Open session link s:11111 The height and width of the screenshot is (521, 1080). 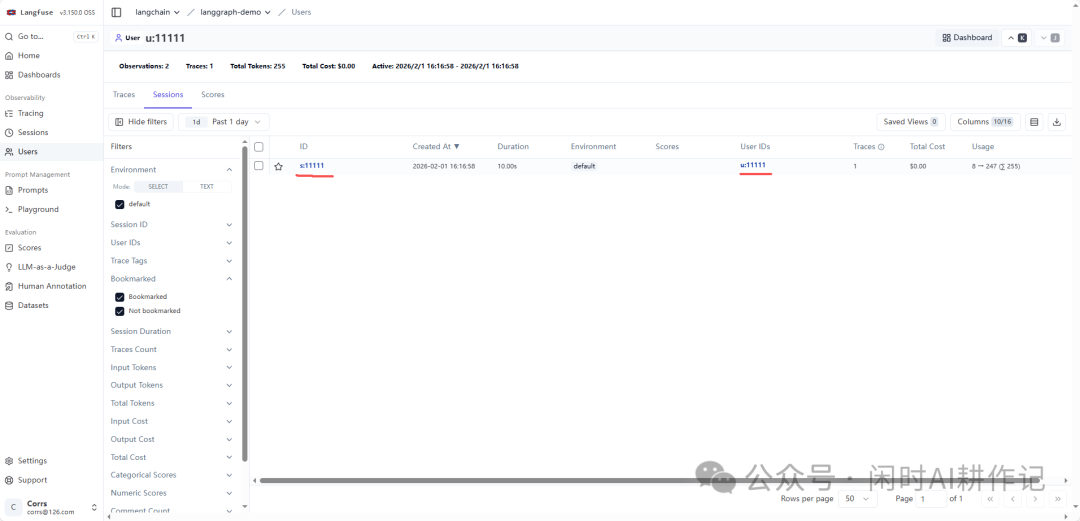point(312,165)
